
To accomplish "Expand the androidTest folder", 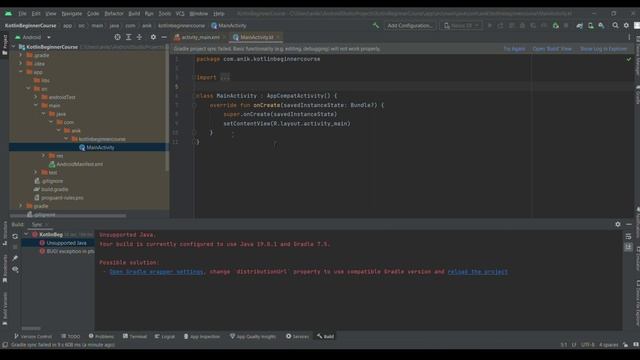I will coord(36,97).
